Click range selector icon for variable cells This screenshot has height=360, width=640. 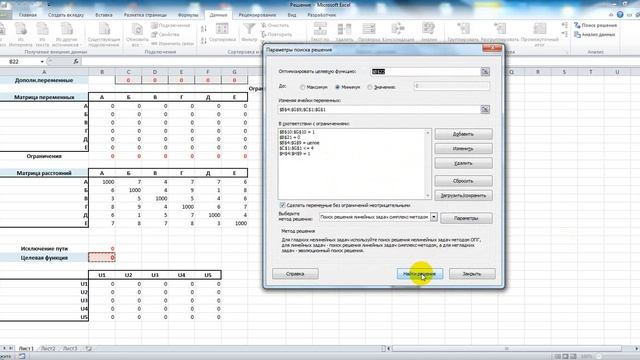coord(485,109)
